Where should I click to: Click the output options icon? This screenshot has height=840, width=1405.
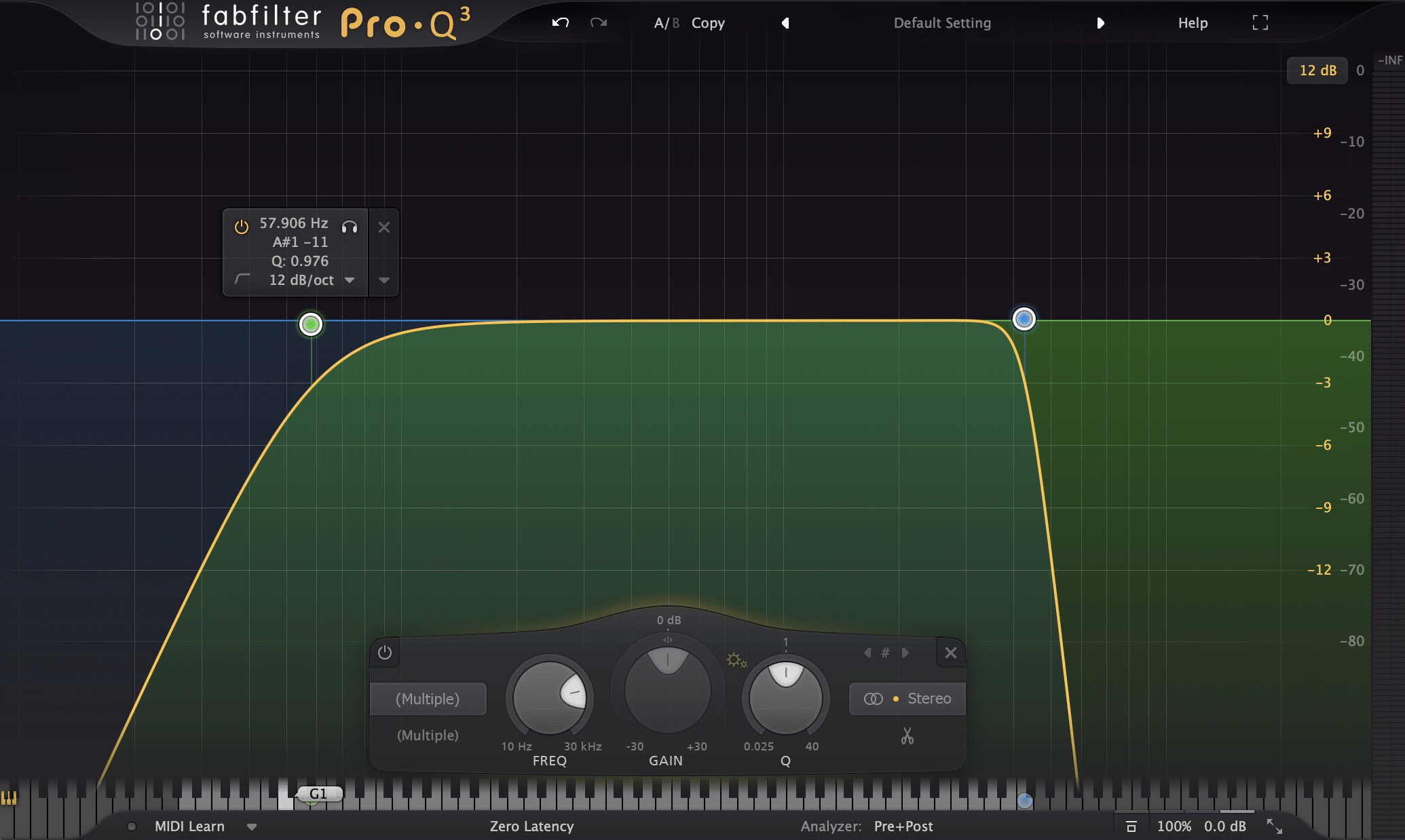point(1131,826)
